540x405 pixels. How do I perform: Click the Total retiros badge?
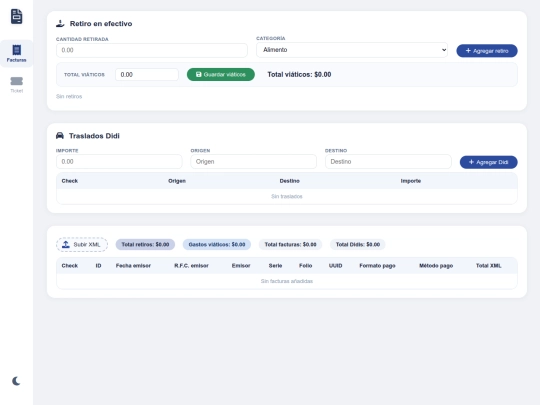point(145,245)
